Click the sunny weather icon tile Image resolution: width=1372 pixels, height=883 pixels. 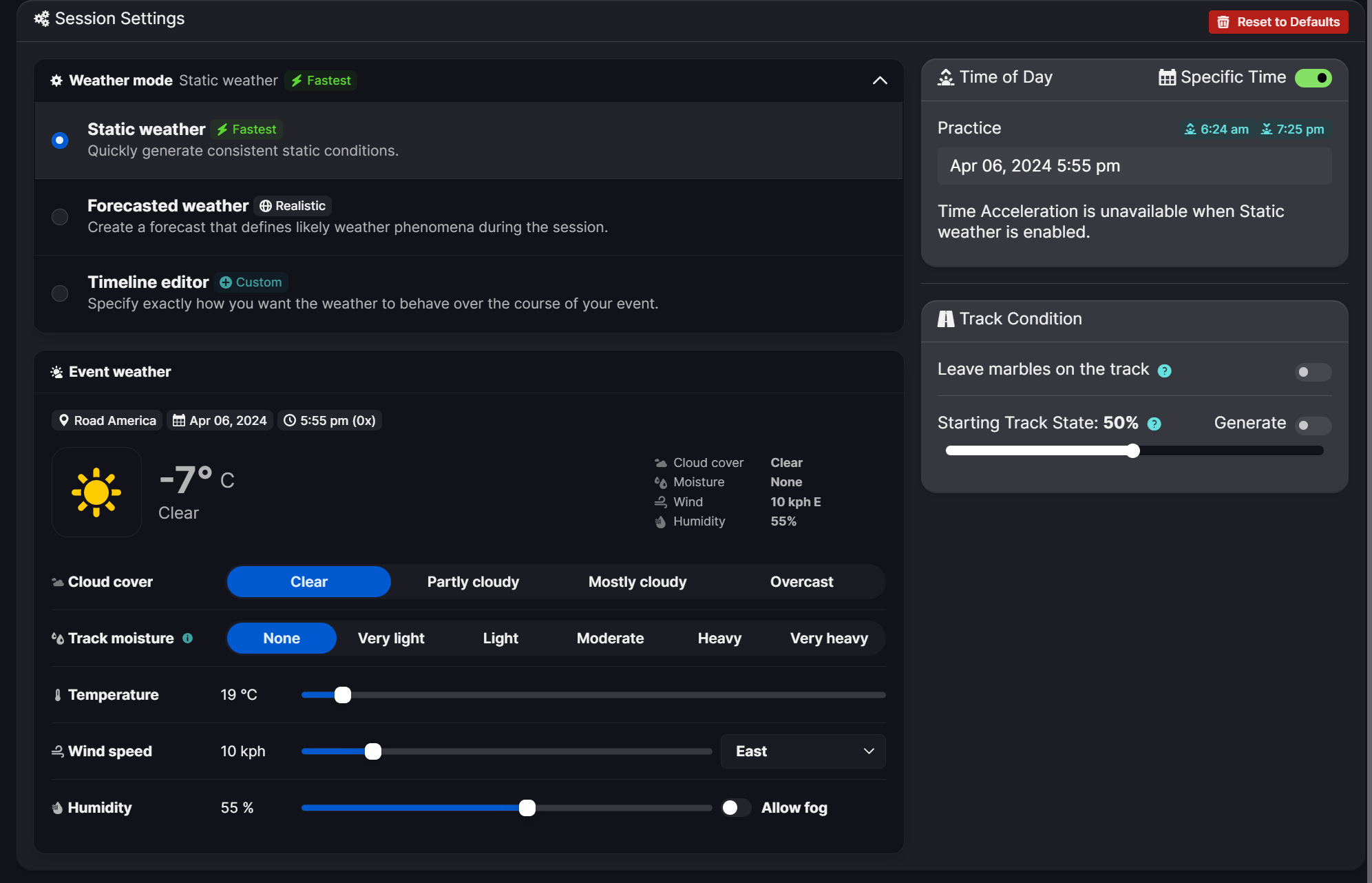tap(96, 492)
